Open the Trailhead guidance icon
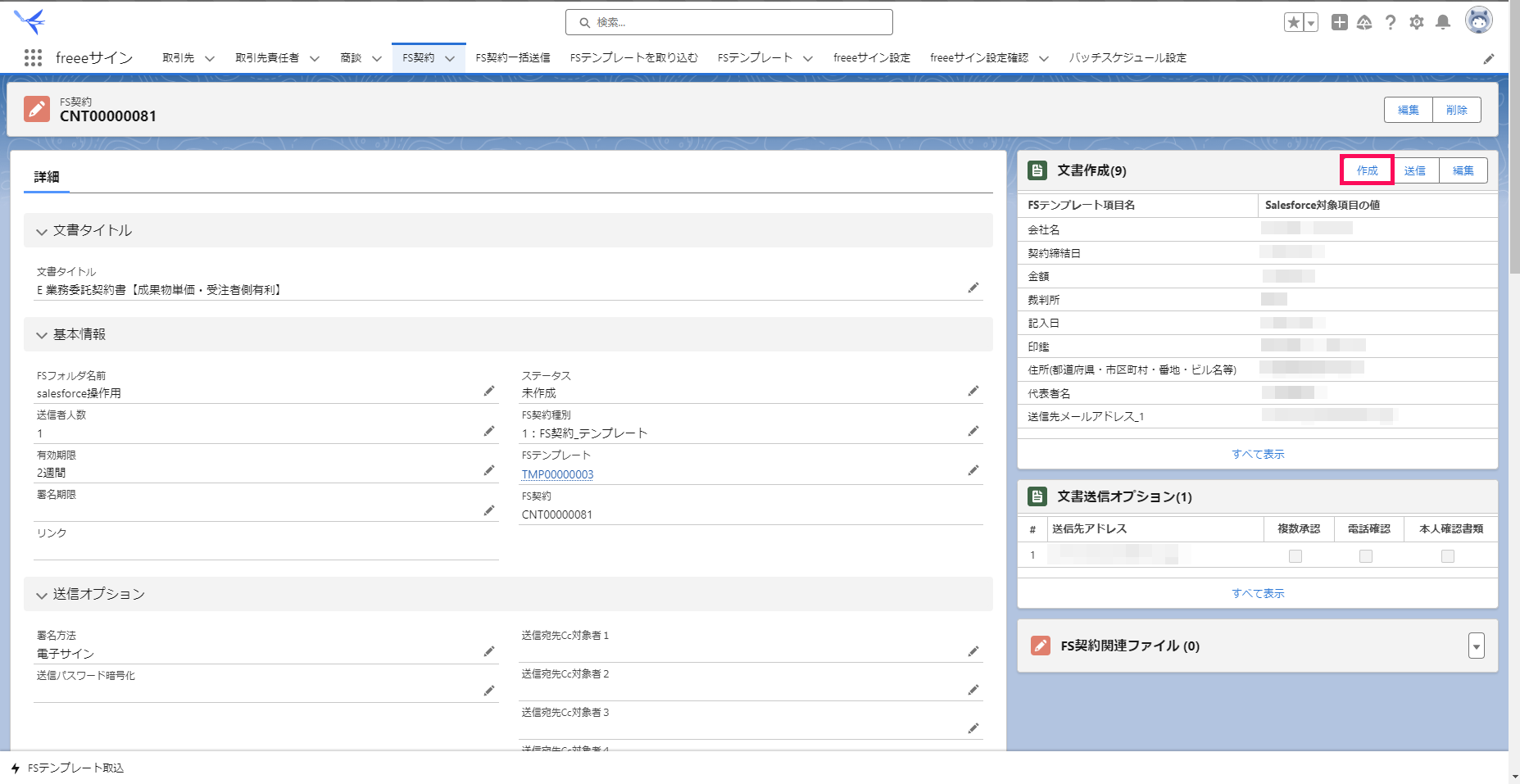 point(1364,22)
